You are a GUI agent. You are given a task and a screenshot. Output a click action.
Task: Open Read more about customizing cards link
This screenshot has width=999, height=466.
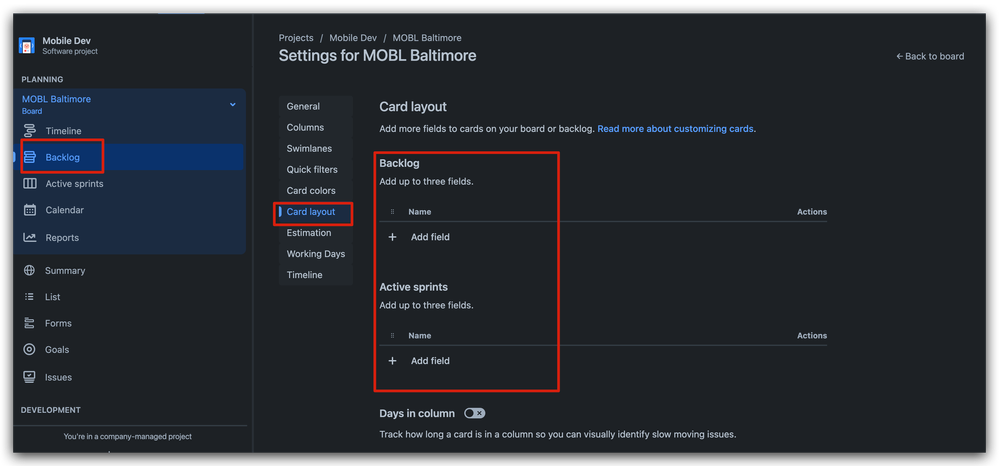(x=675, y=129)
